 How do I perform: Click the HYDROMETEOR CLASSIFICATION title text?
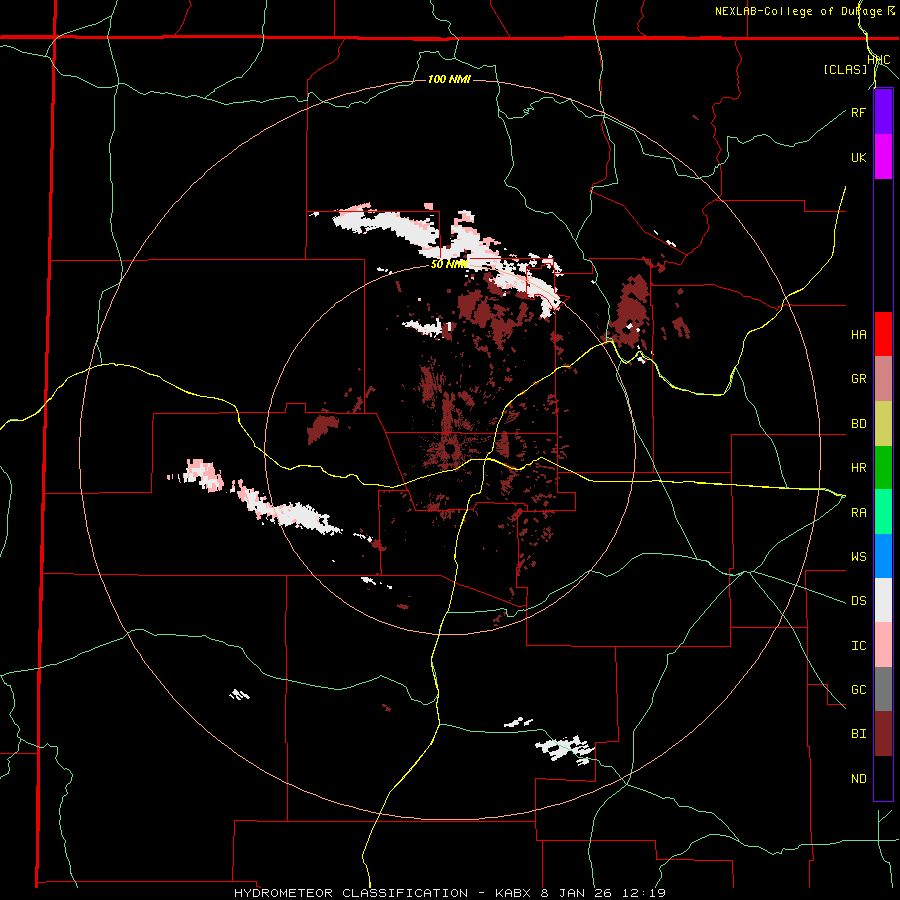pyautogui.click(x=351, y=893)
